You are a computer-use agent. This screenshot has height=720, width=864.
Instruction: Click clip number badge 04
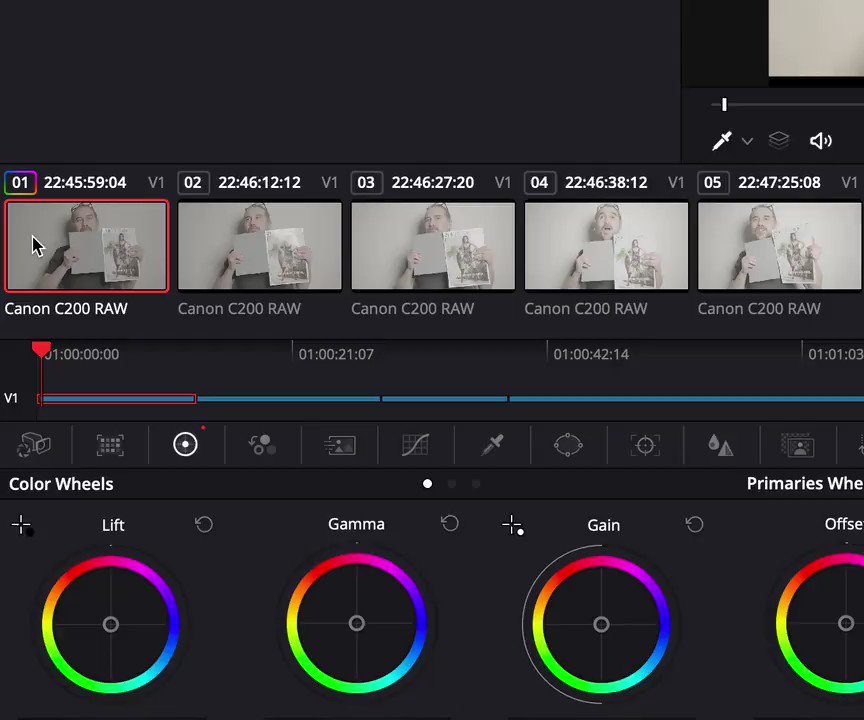click(x=540, y=182)
